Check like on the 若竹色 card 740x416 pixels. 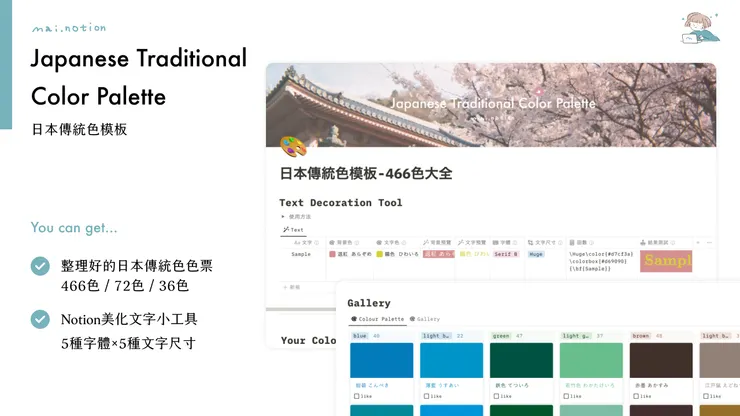566,397
